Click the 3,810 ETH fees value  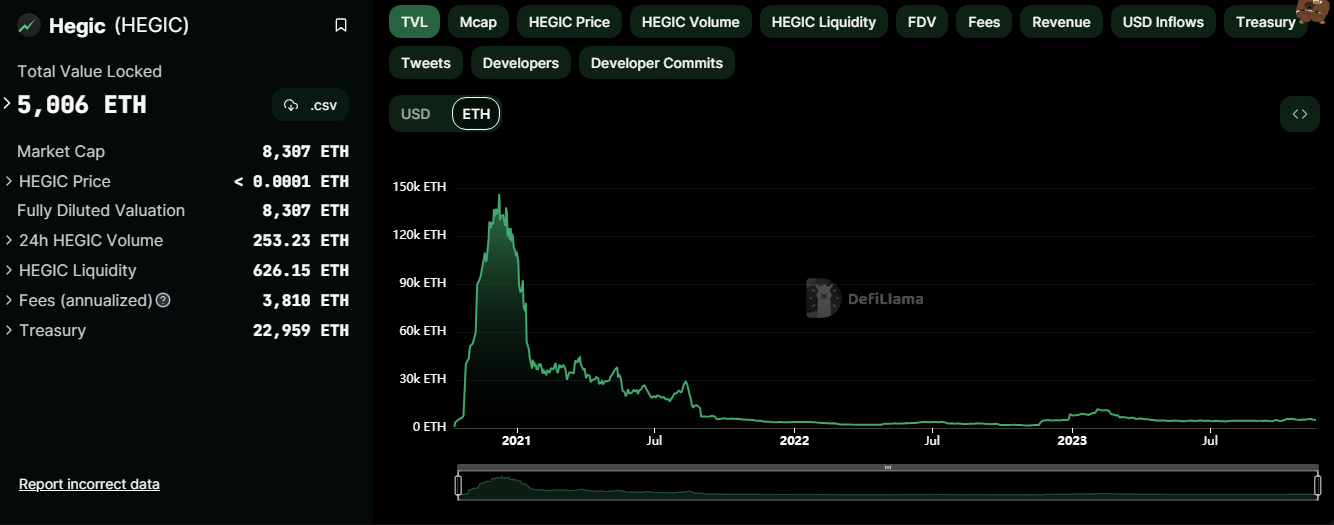pos(305,300)
